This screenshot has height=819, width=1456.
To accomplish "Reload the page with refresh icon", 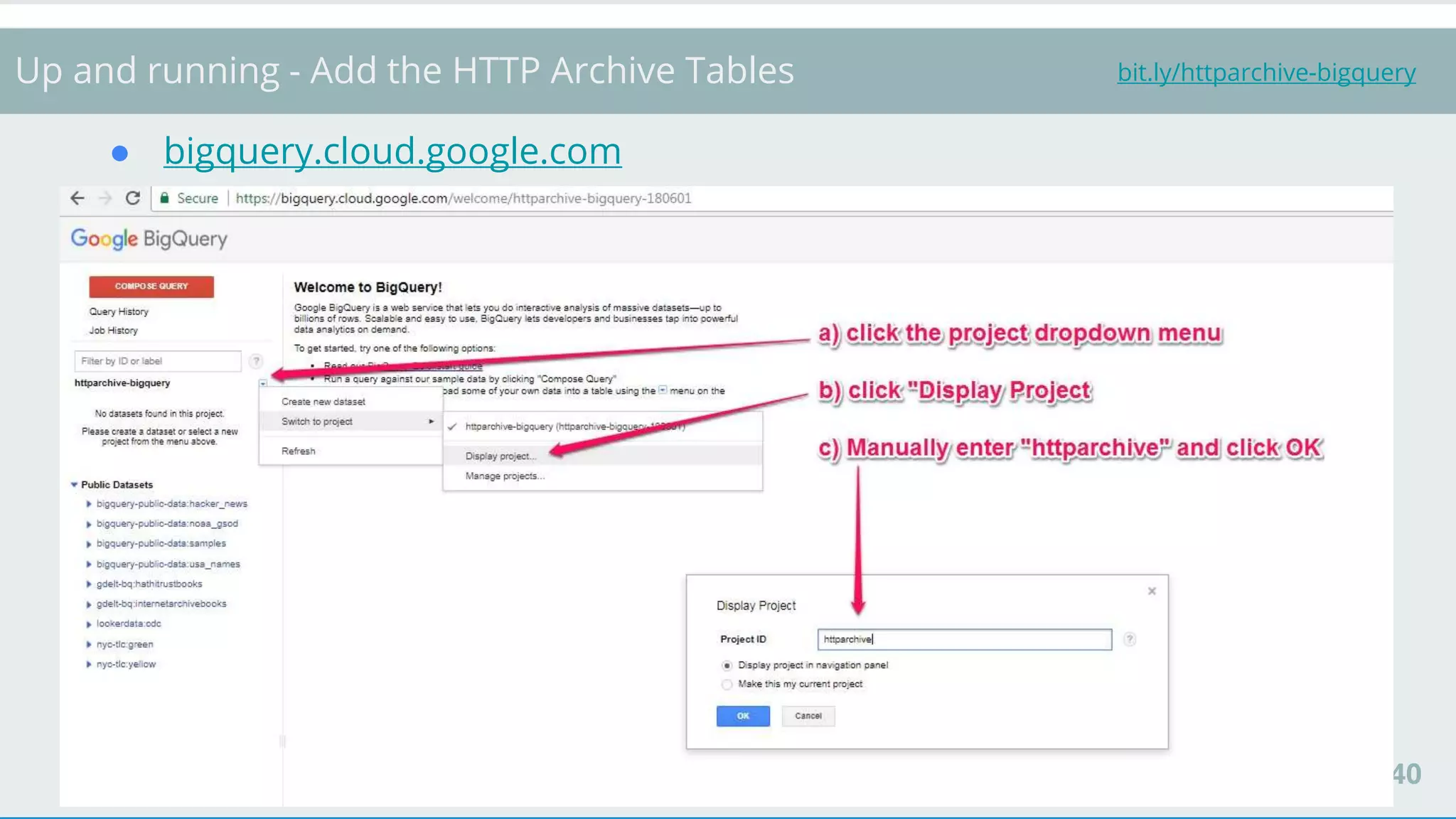I will (x=132, y=198).
